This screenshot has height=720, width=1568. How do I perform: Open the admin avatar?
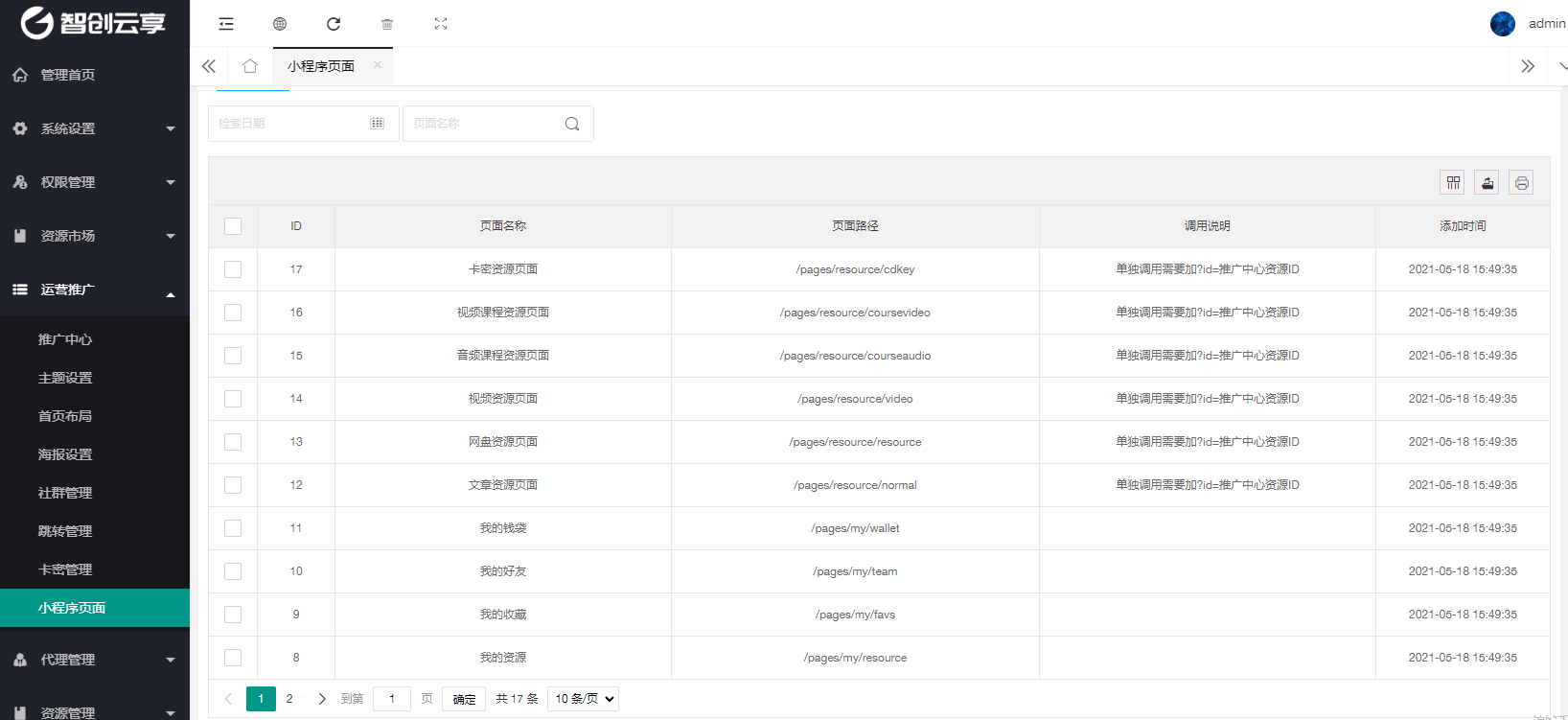1503,24
